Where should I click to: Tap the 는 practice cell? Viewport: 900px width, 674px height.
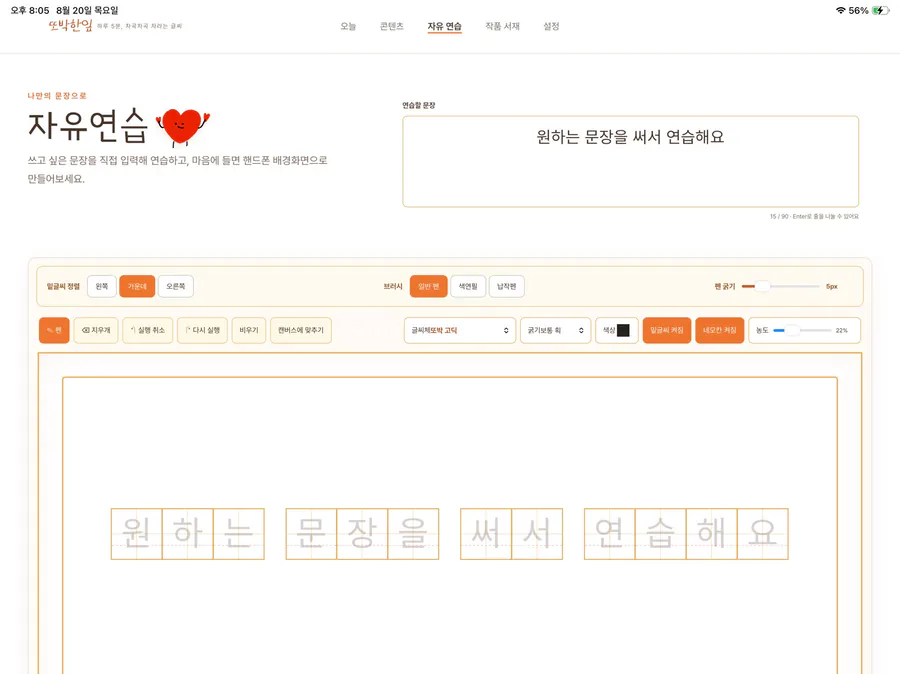tap(239, 533)
